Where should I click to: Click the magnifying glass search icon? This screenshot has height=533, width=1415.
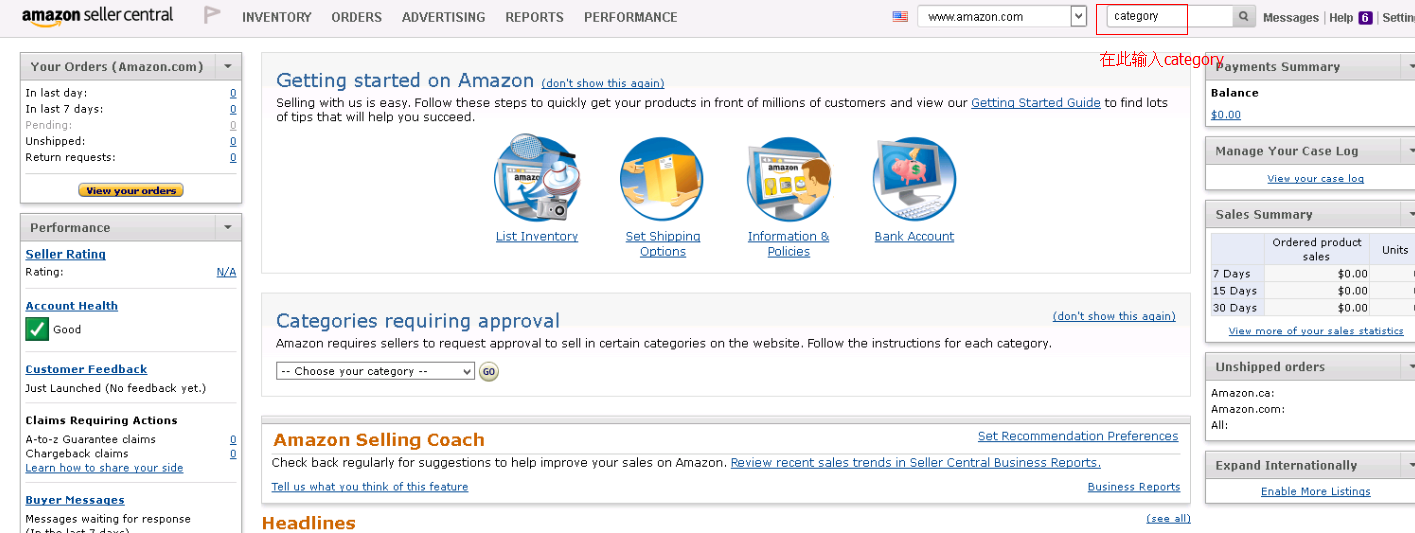click(1243, 17)
